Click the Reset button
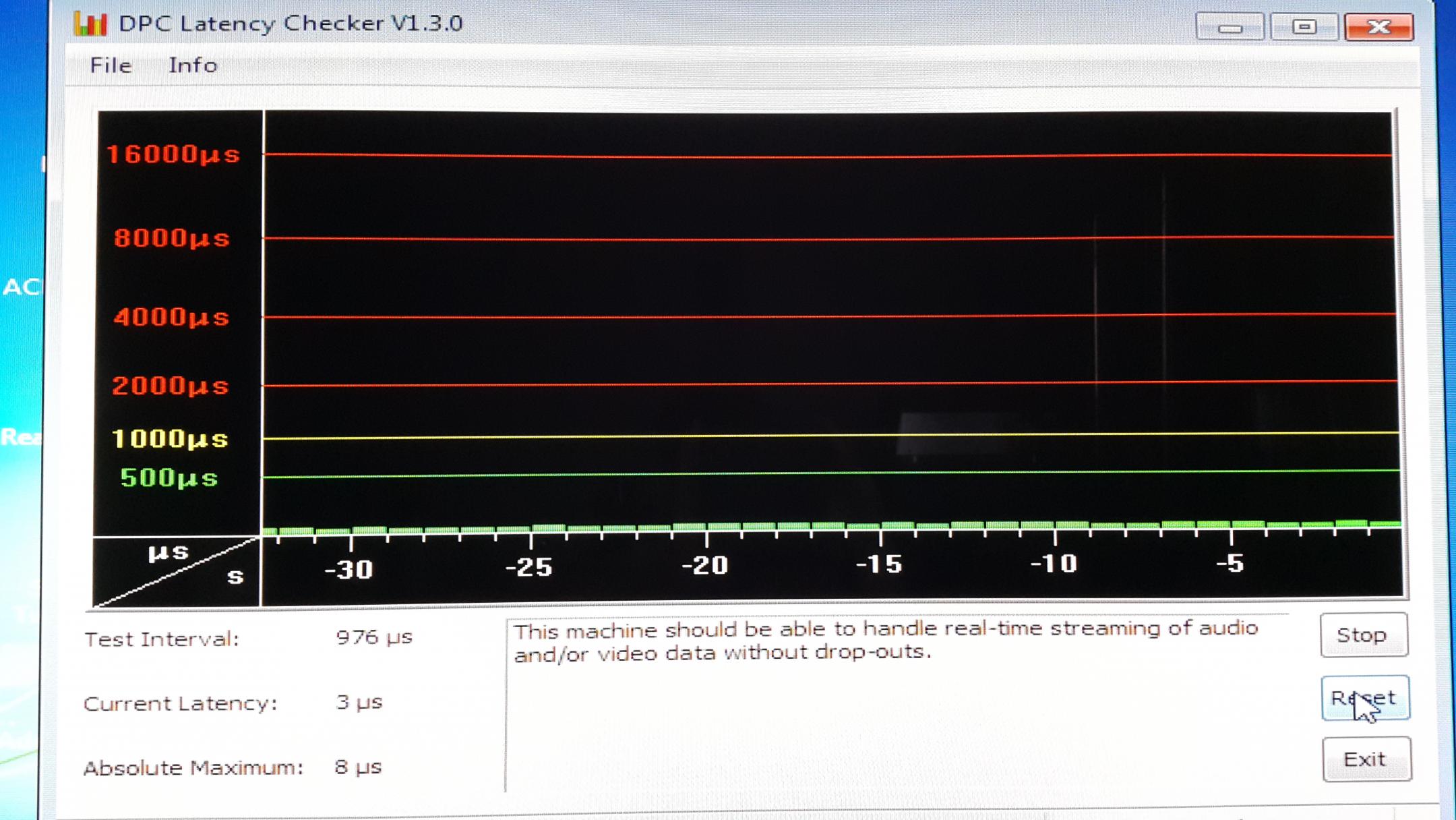 tap(1365, 698)
